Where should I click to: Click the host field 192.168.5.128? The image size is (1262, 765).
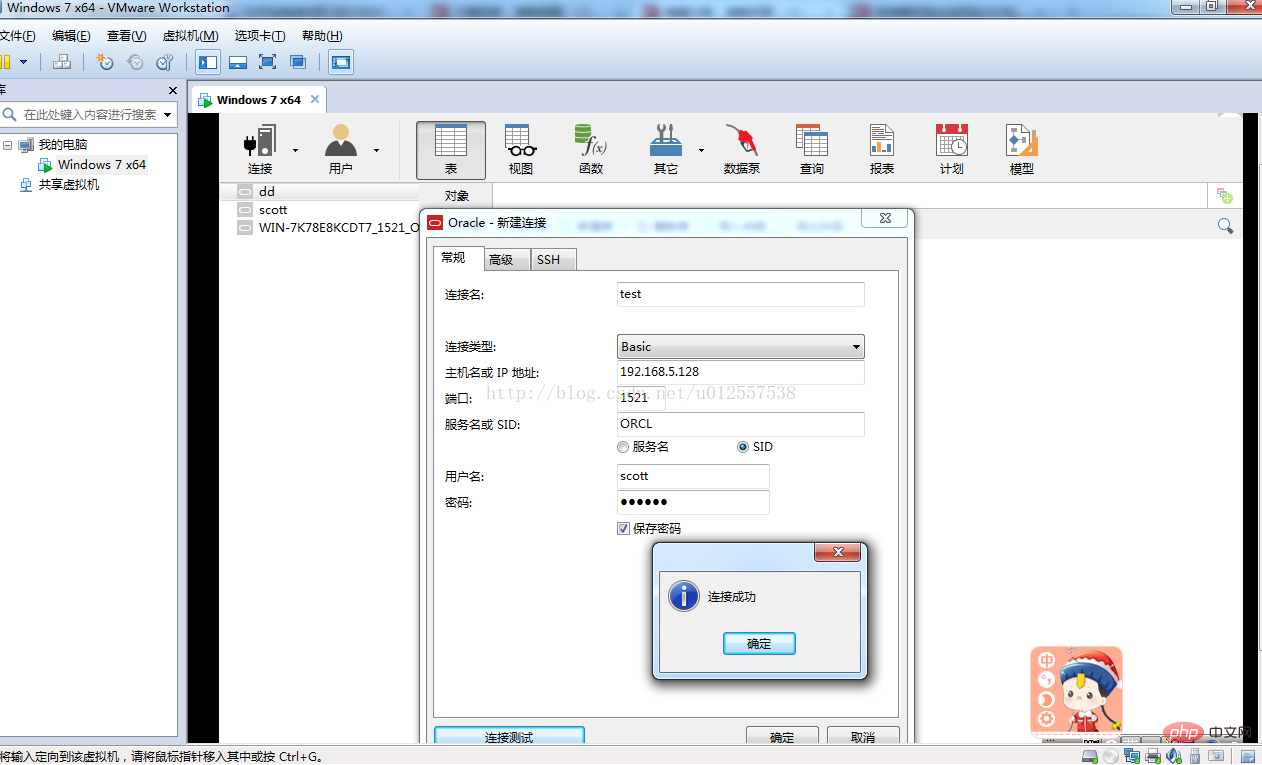[x=740, y=372]
